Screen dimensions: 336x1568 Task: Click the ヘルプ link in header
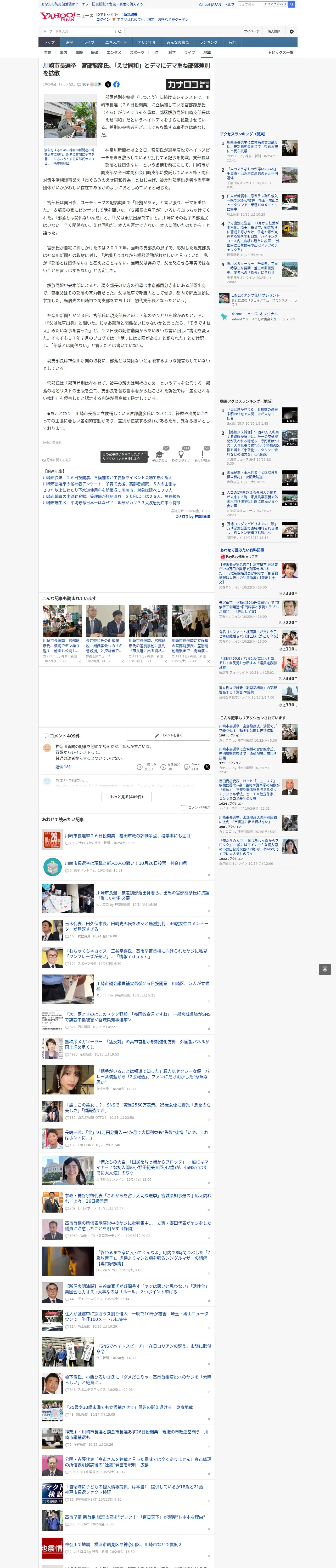point(229,4)
